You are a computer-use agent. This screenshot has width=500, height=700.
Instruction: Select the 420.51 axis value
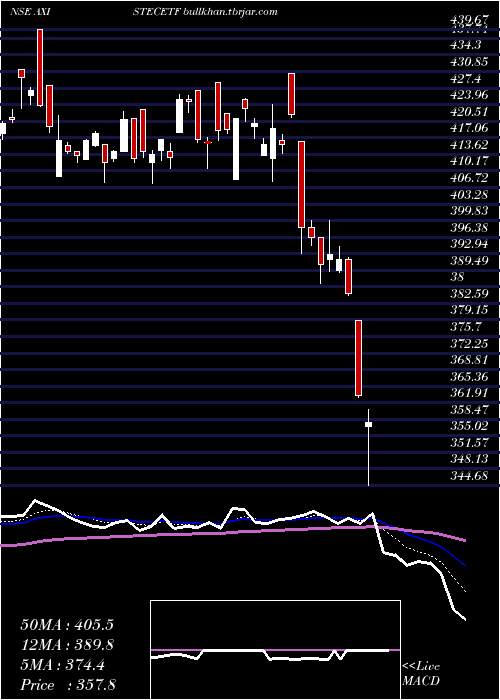tap(467, 112)
